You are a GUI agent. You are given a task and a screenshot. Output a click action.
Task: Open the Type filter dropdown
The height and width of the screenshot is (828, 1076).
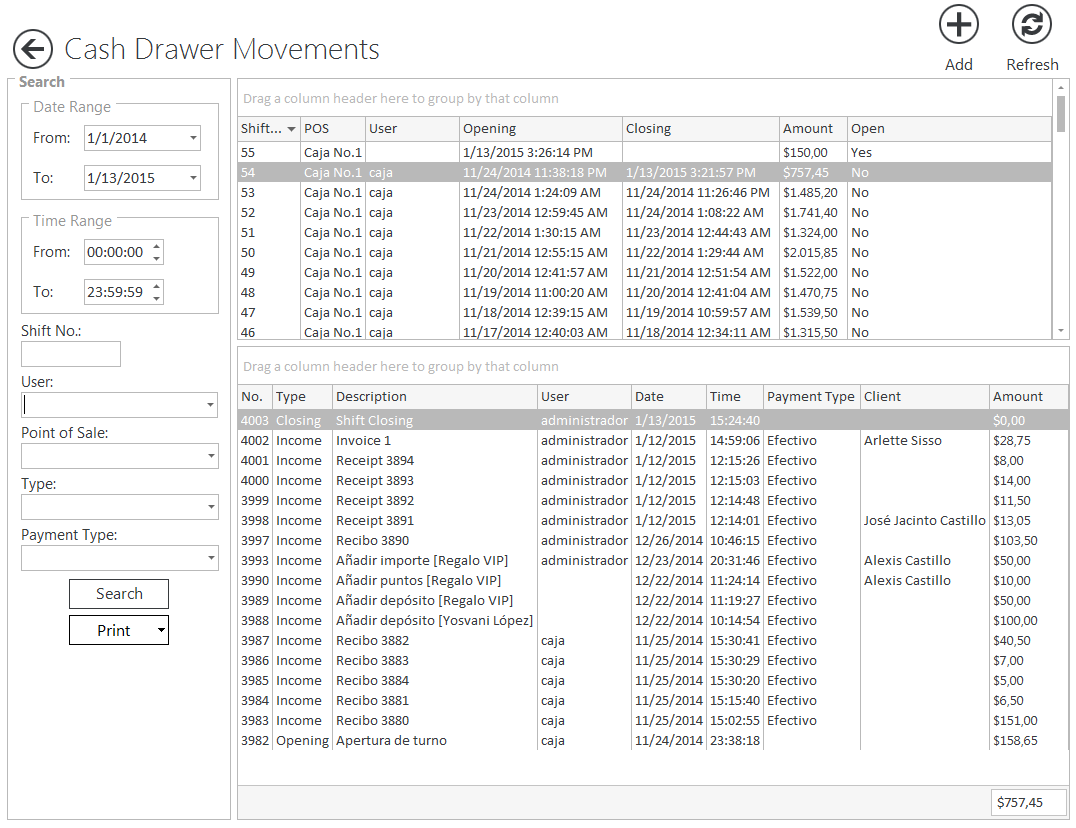[210, 507]
